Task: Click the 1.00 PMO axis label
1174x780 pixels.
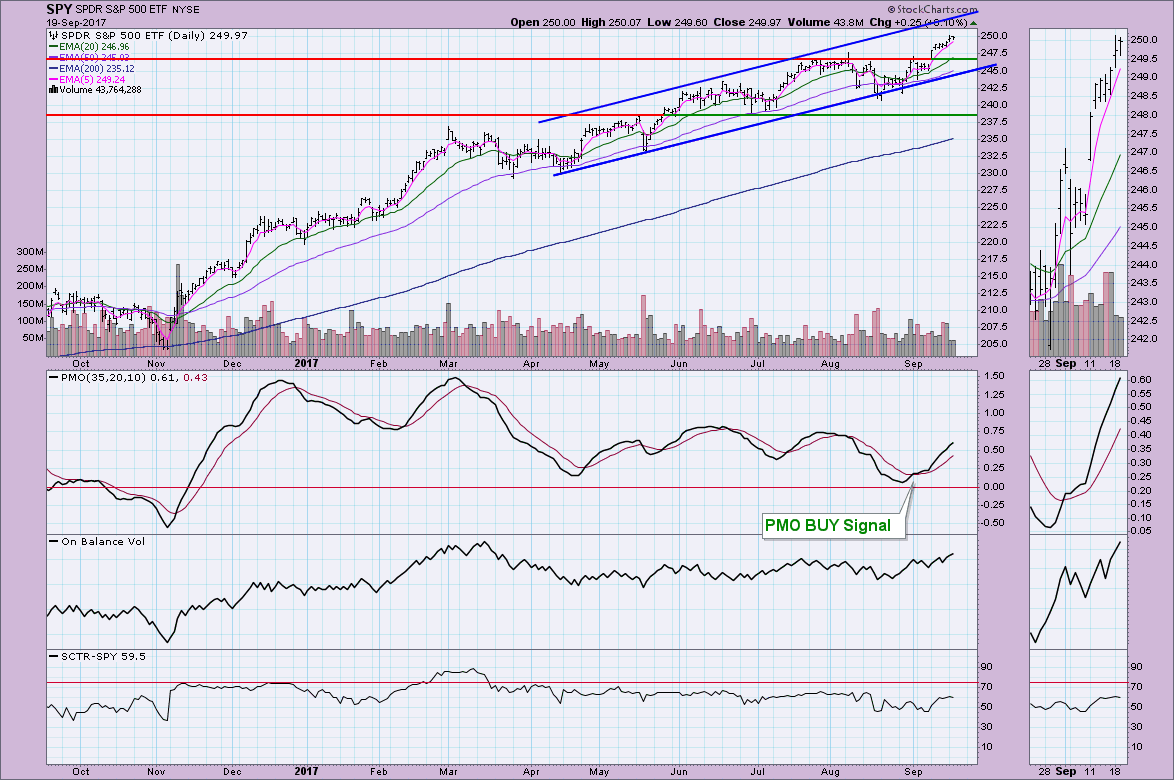Action: pyautogui.click(x=995, y=412)
